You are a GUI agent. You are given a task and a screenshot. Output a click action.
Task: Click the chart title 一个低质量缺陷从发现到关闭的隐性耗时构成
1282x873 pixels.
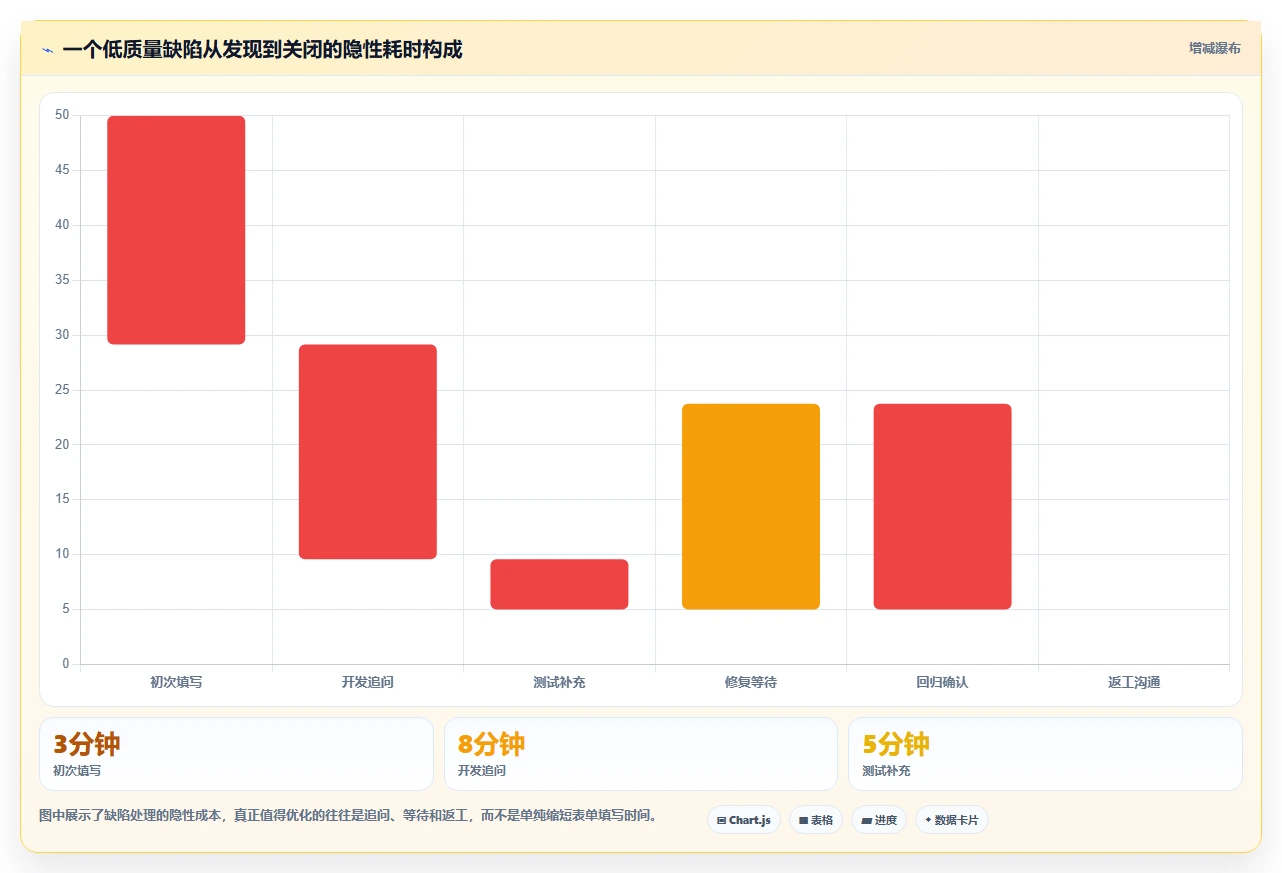click(262, 49)
